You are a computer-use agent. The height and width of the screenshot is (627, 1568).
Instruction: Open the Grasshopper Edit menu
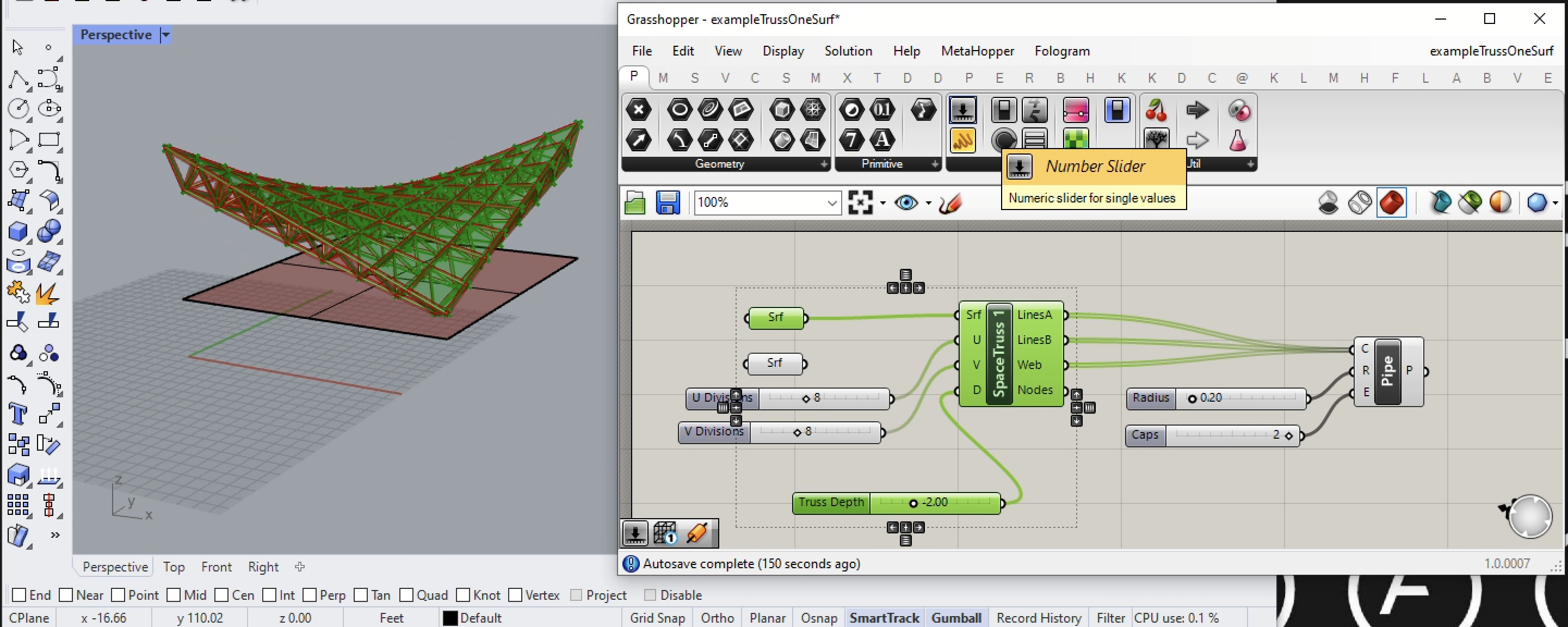(x=683, y=51)
